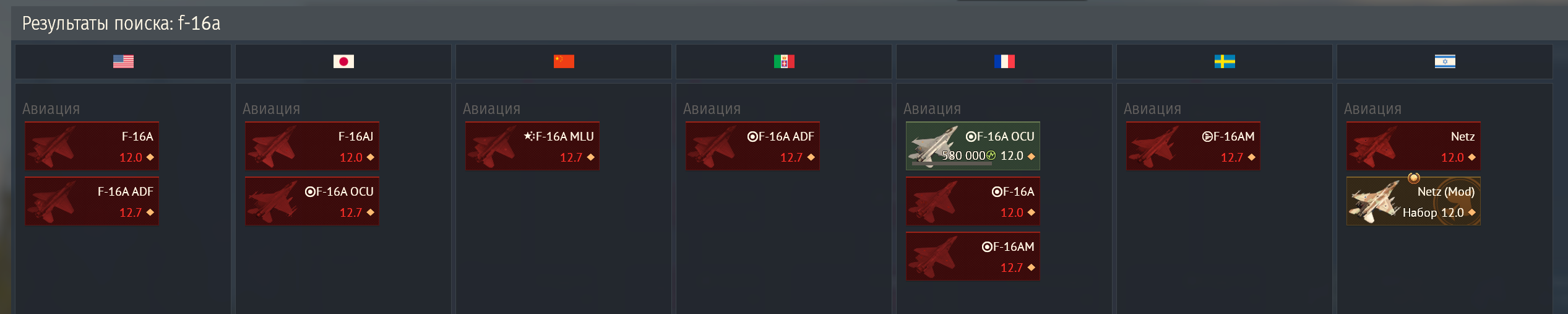1568x314 pixels.
Task: Choose the Japanese F-16A OCU 12.7
Action: coord(312,201)
